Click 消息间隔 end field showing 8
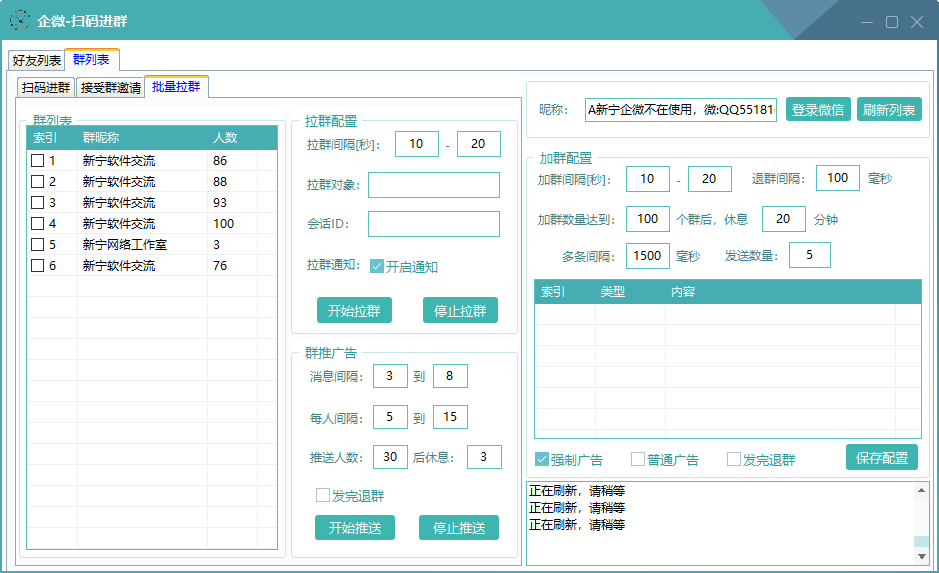The width and height of the screenshot is (939, 573). [x=450, y=376]
